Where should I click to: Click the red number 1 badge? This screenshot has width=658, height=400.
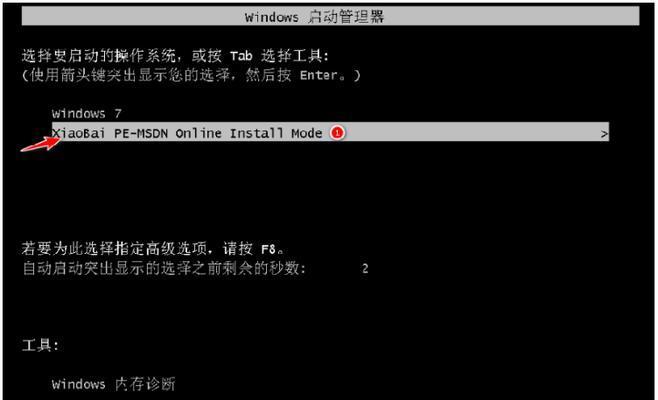pos(337,133)
